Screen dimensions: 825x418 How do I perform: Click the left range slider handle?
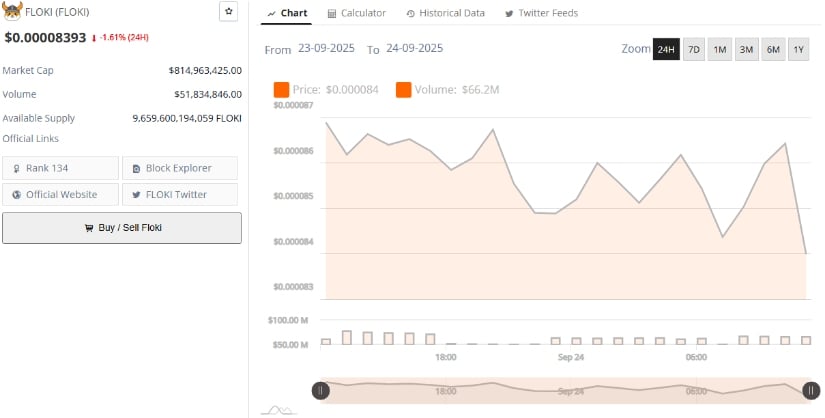click(320, 391)
